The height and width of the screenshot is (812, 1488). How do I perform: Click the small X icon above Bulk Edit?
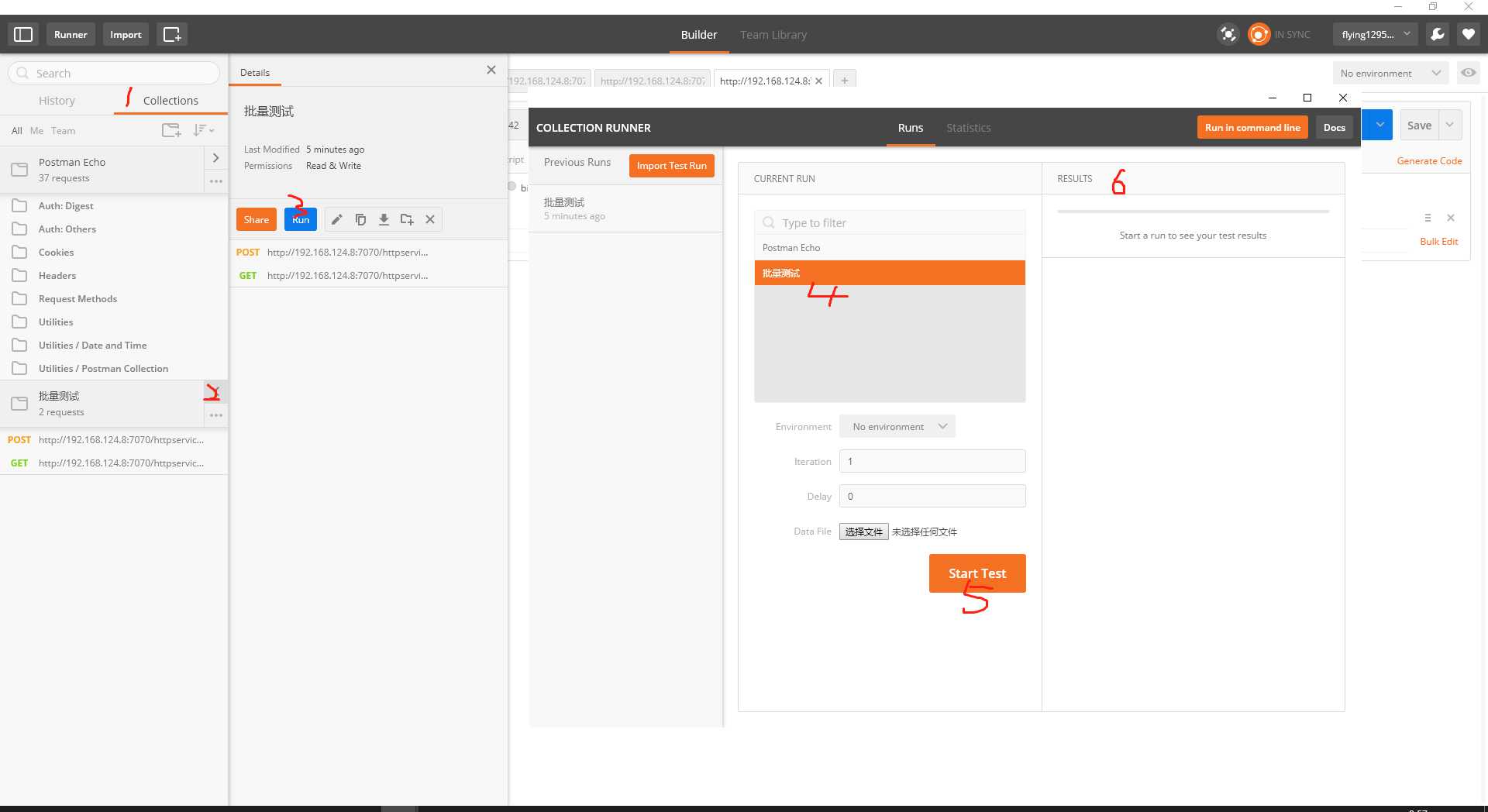click(1451, 218)
